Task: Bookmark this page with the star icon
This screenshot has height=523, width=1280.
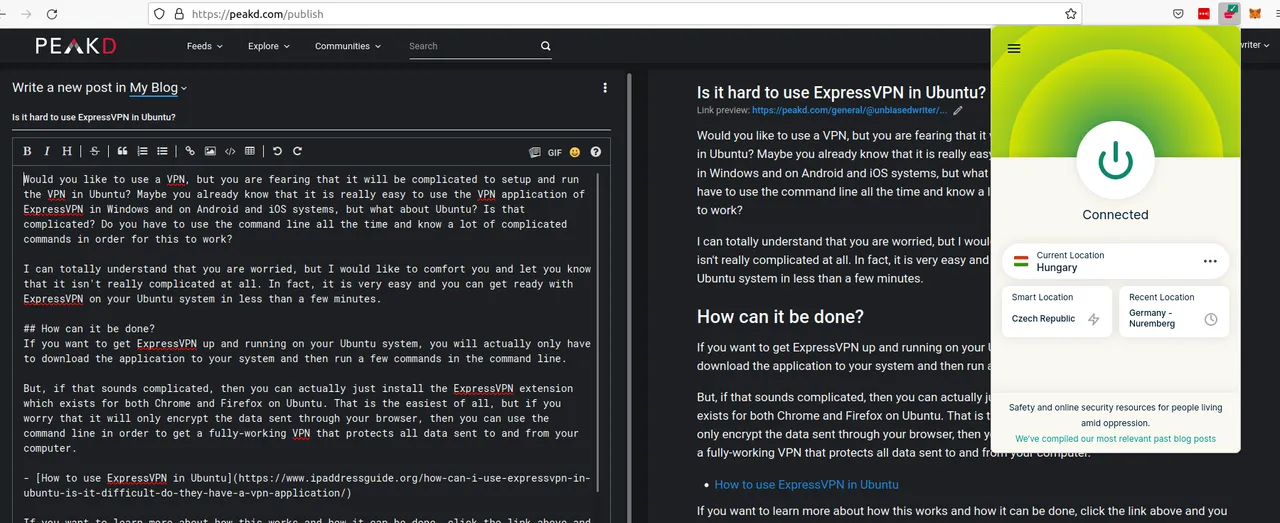Action: pos(1071,14)
